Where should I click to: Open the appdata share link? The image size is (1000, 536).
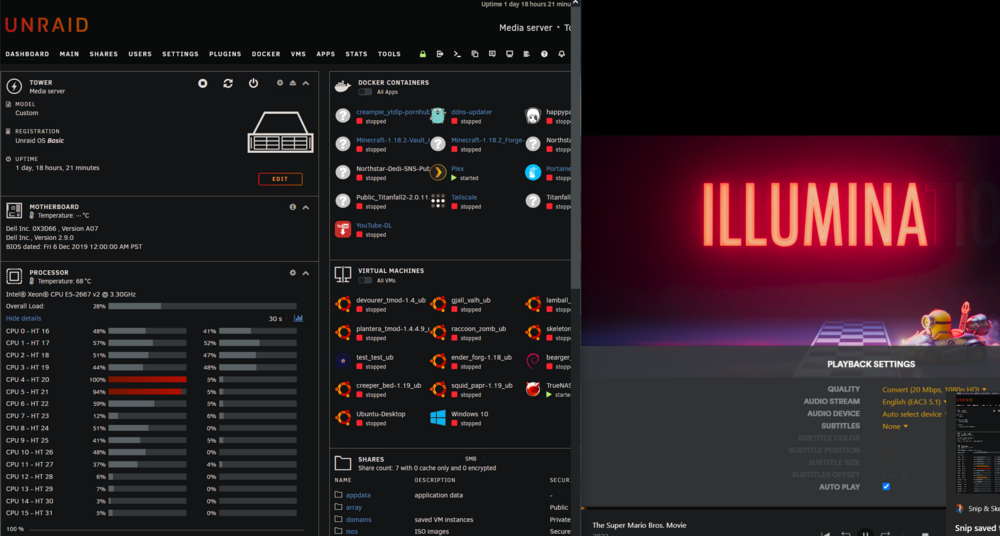click(x=358, y=495)
